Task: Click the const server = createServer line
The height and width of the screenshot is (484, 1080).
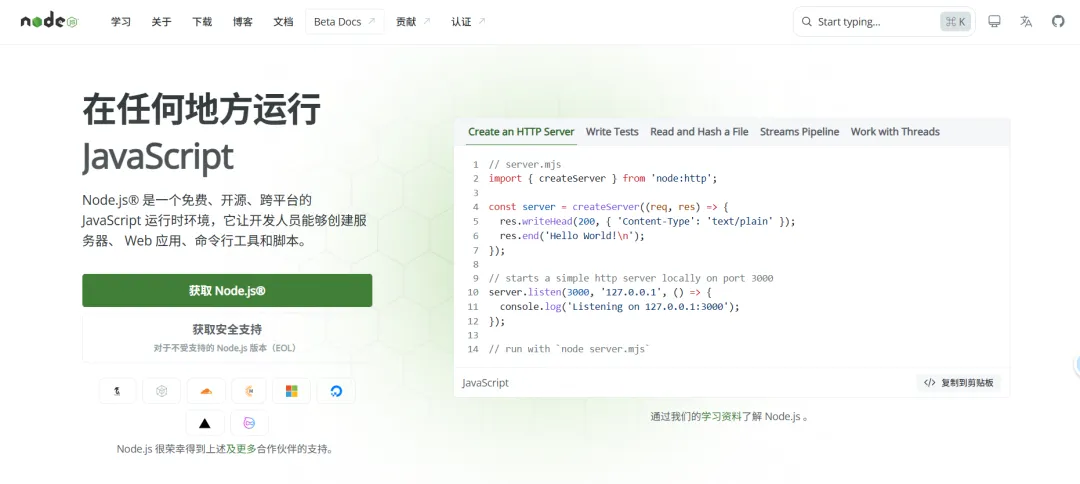Action: 608,207
